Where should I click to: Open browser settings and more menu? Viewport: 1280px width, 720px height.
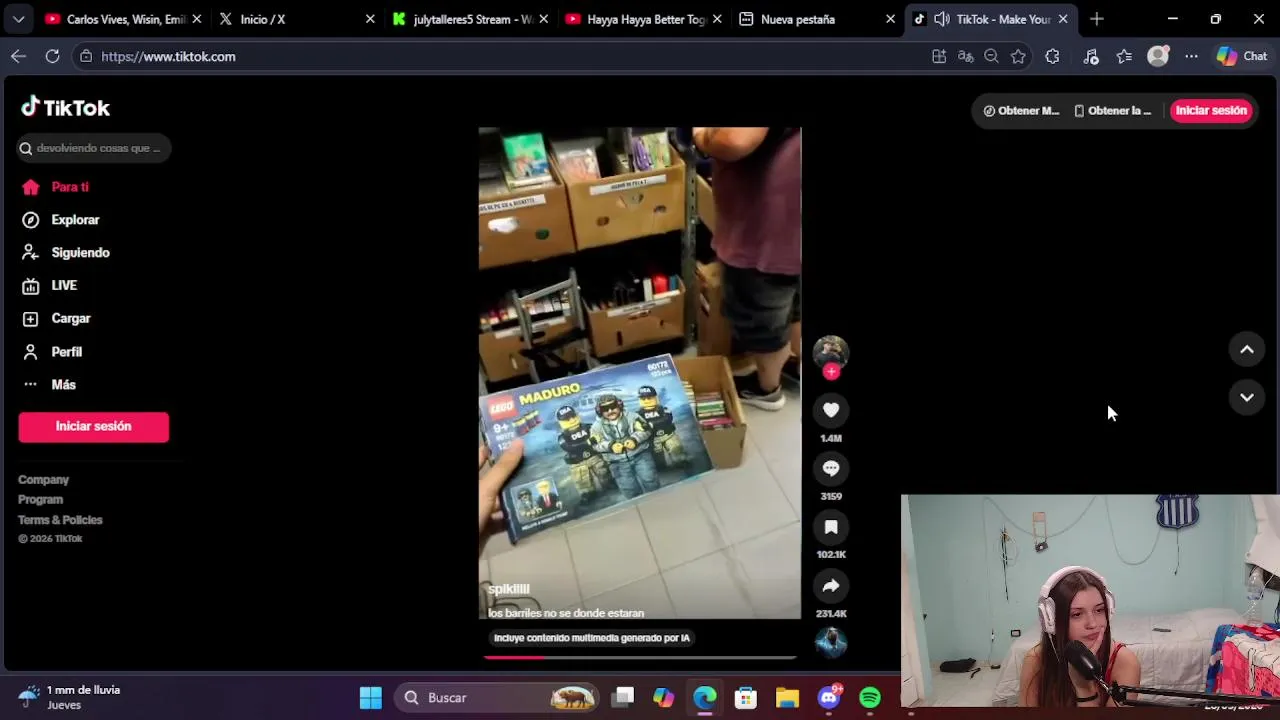[1191, 57]
